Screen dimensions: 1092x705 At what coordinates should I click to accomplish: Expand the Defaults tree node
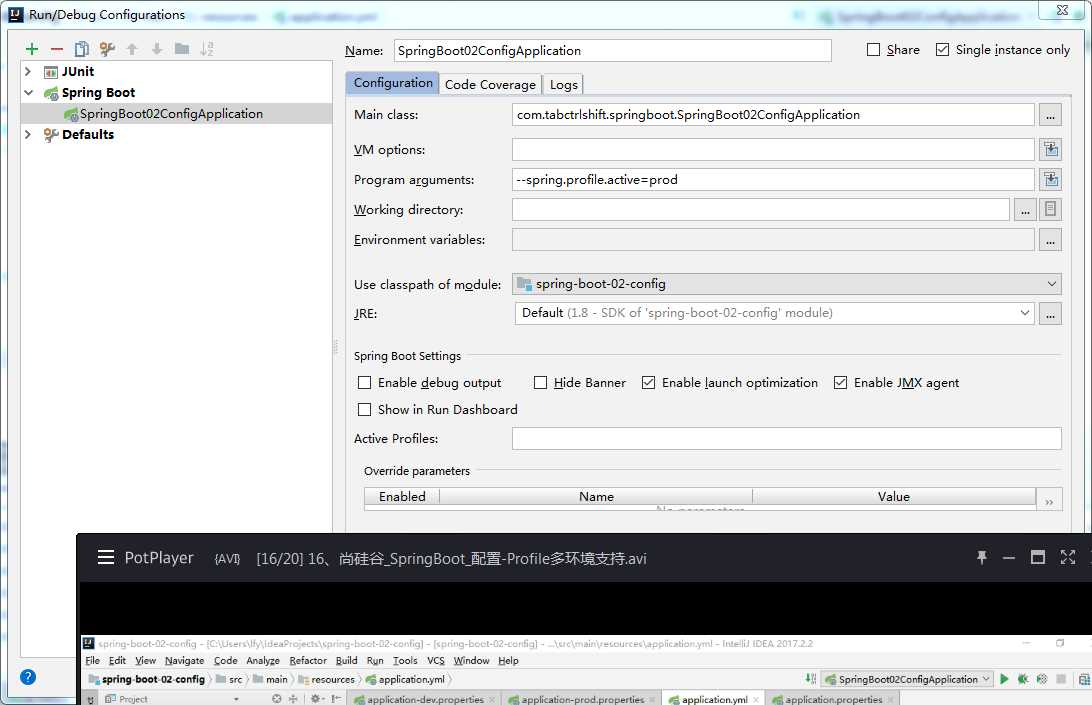[28, 134]
